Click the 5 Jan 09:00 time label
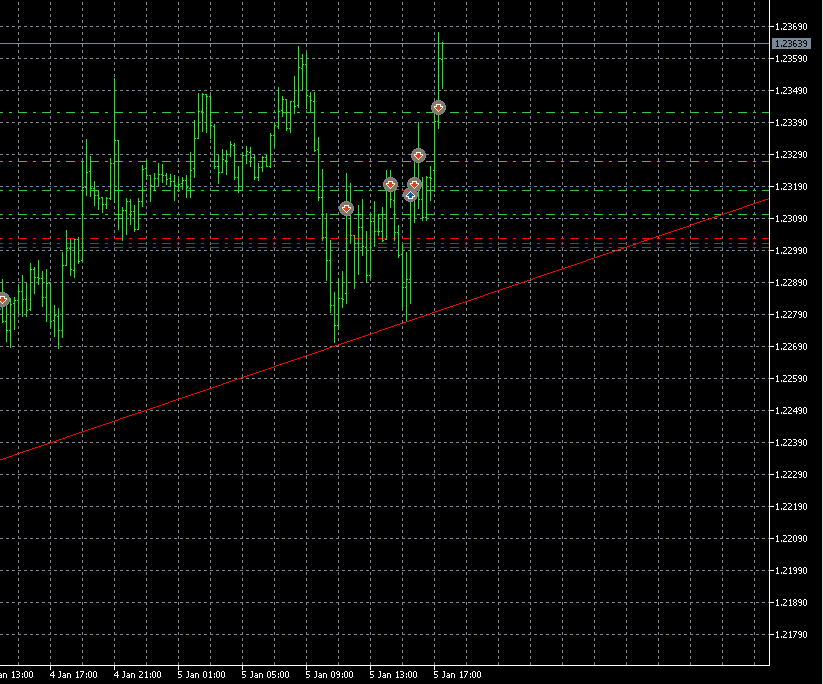The width and height of the screenshot is (823, 684). [x=328, y=674]
